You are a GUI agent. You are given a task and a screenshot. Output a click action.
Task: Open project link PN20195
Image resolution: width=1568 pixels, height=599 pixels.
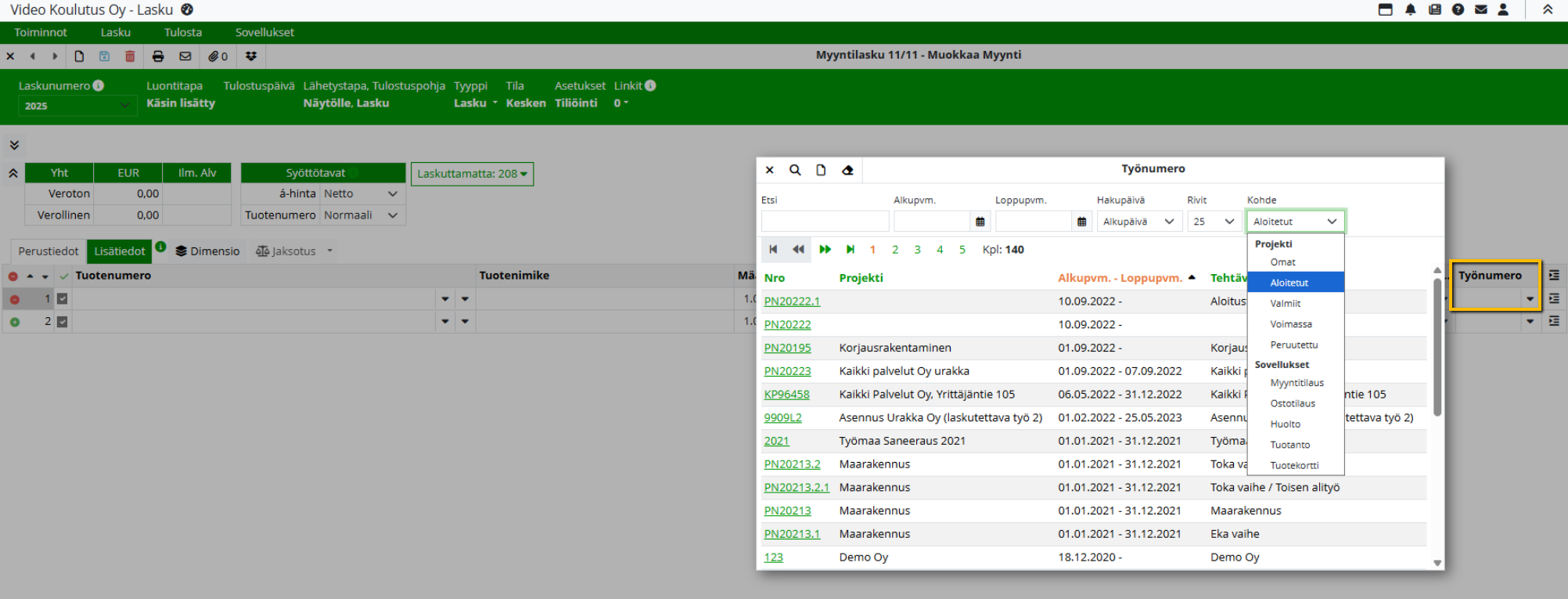[787, 348]
